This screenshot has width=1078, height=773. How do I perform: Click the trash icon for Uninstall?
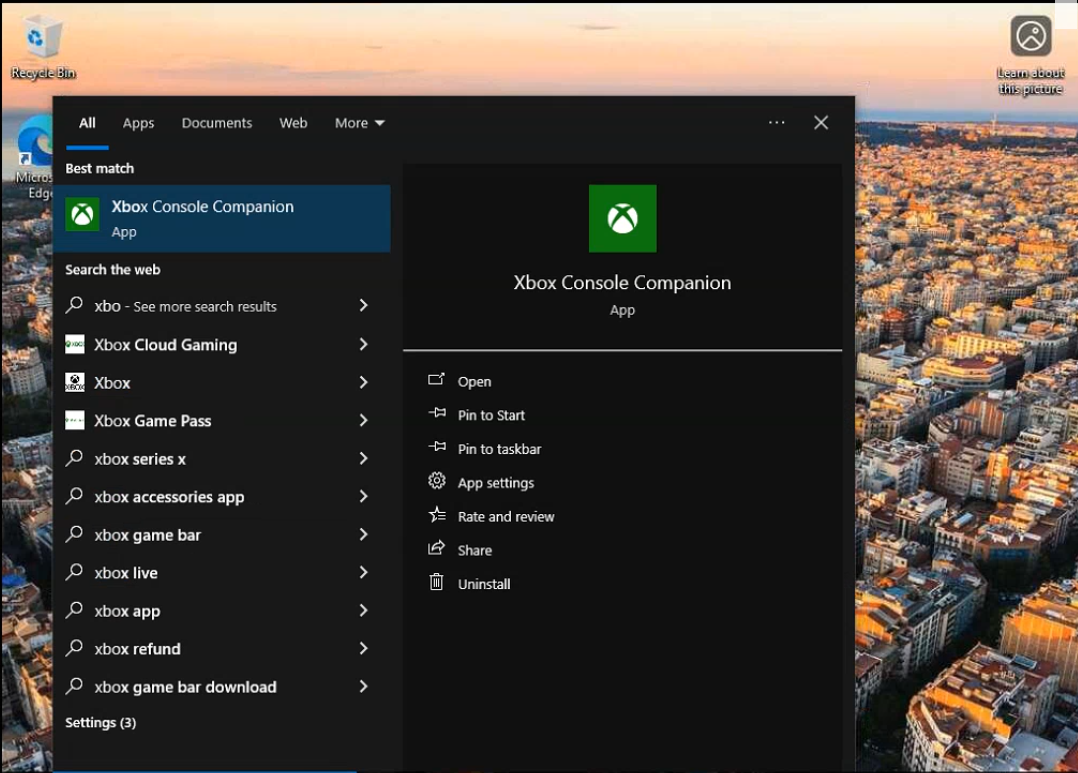(x=437, y=583)
